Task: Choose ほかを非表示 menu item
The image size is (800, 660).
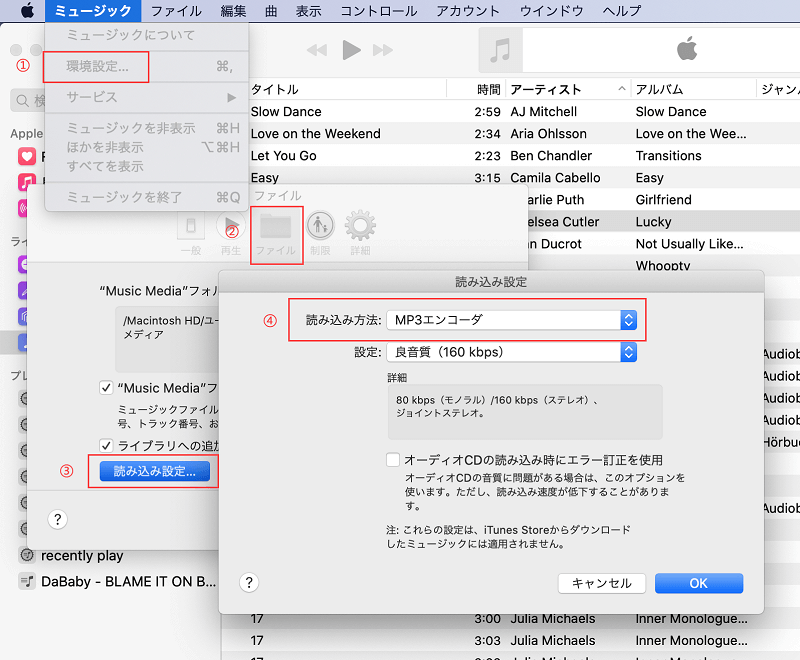Action: [147, 147]
